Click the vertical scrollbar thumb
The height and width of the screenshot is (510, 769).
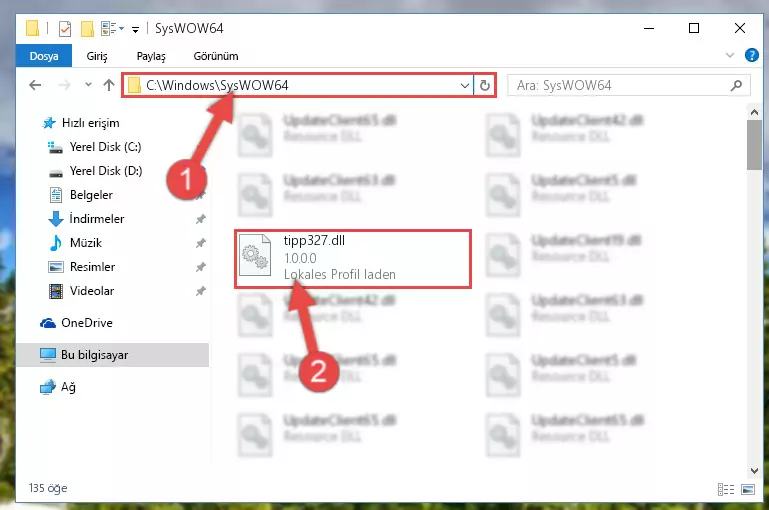754,145
